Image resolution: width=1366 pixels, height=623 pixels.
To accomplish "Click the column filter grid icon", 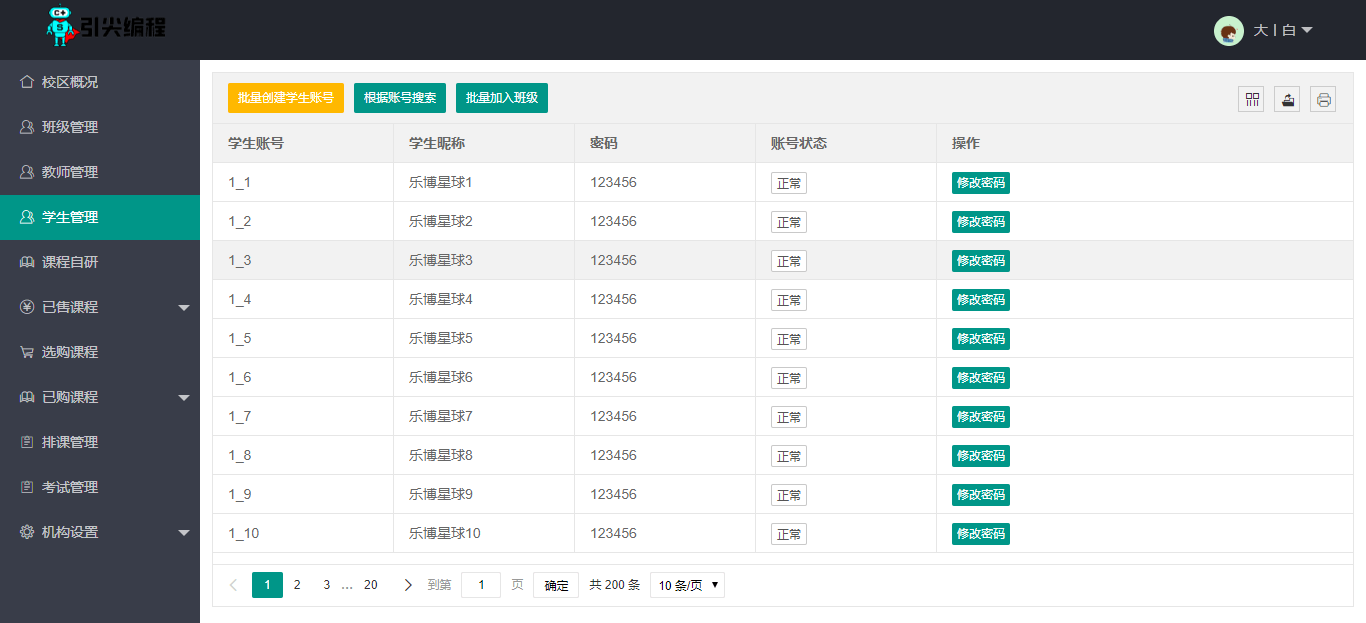I will coord(1251,99).
